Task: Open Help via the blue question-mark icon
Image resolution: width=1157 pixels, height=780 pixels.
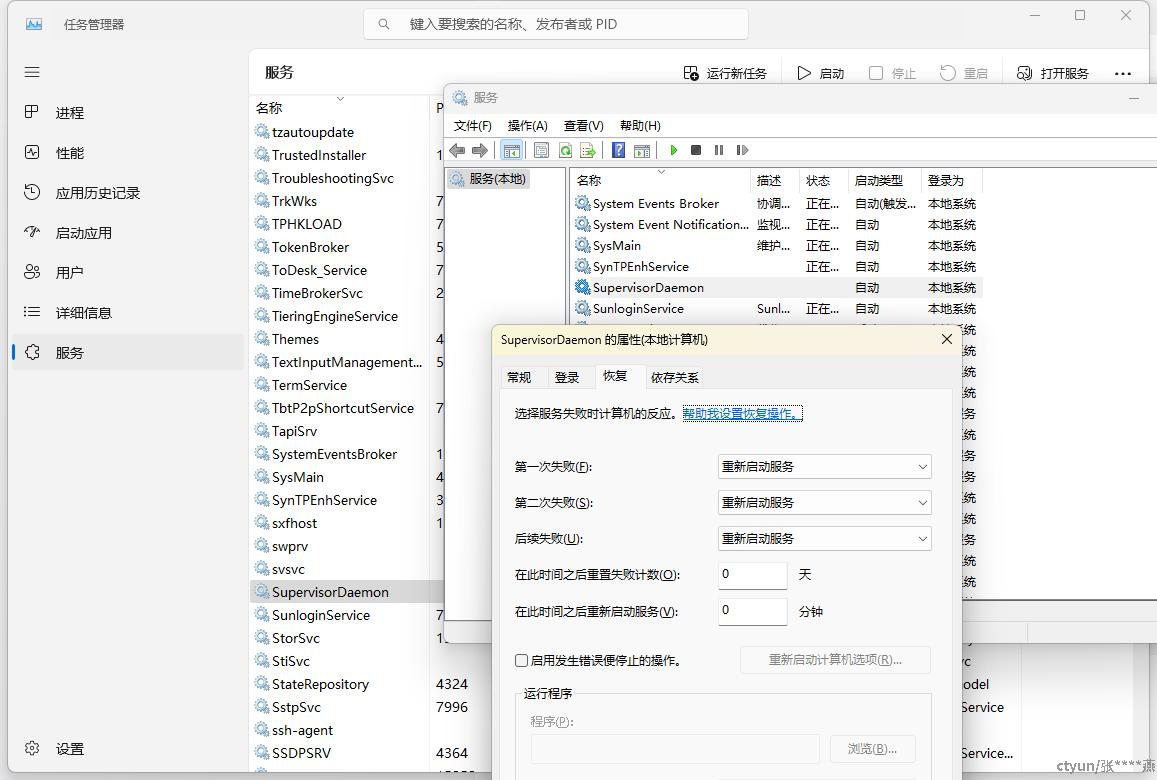Action: click(618, 151)
